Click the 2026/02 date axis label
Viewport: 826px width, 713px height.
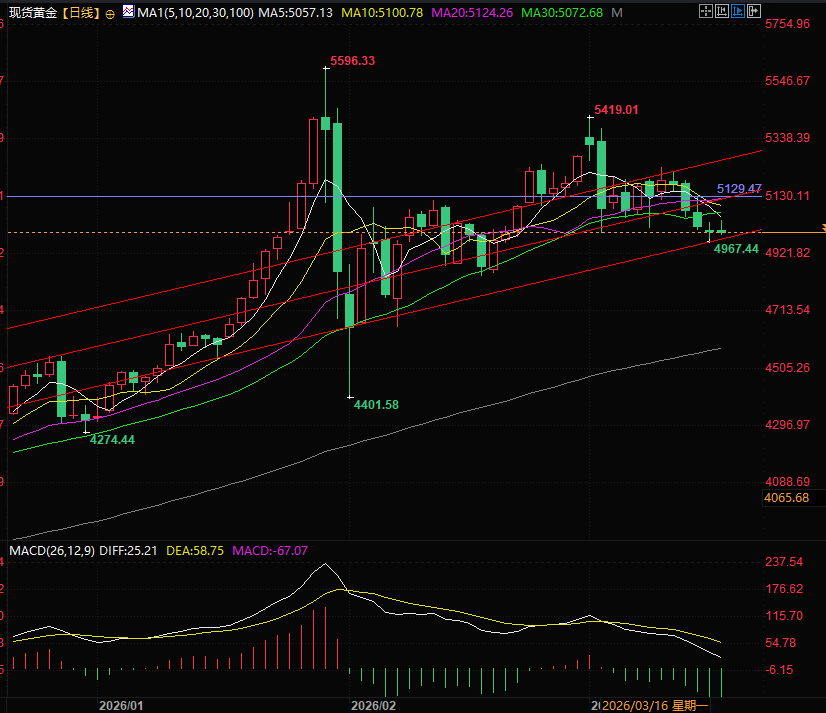(373, 706)
